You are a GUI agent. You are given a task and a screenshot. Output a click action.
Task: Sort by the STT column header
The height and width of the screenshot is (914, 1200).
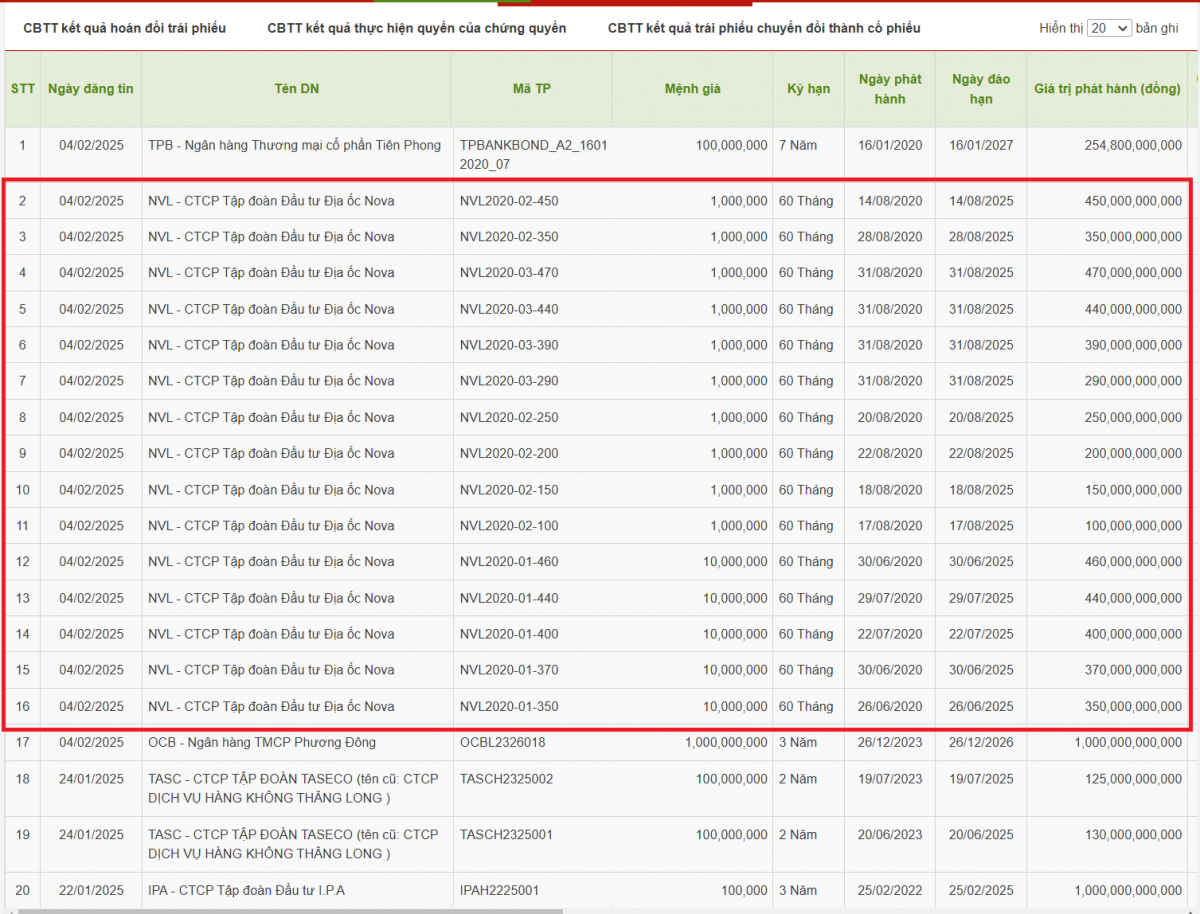pyautogui.click(x=22, y=89)
